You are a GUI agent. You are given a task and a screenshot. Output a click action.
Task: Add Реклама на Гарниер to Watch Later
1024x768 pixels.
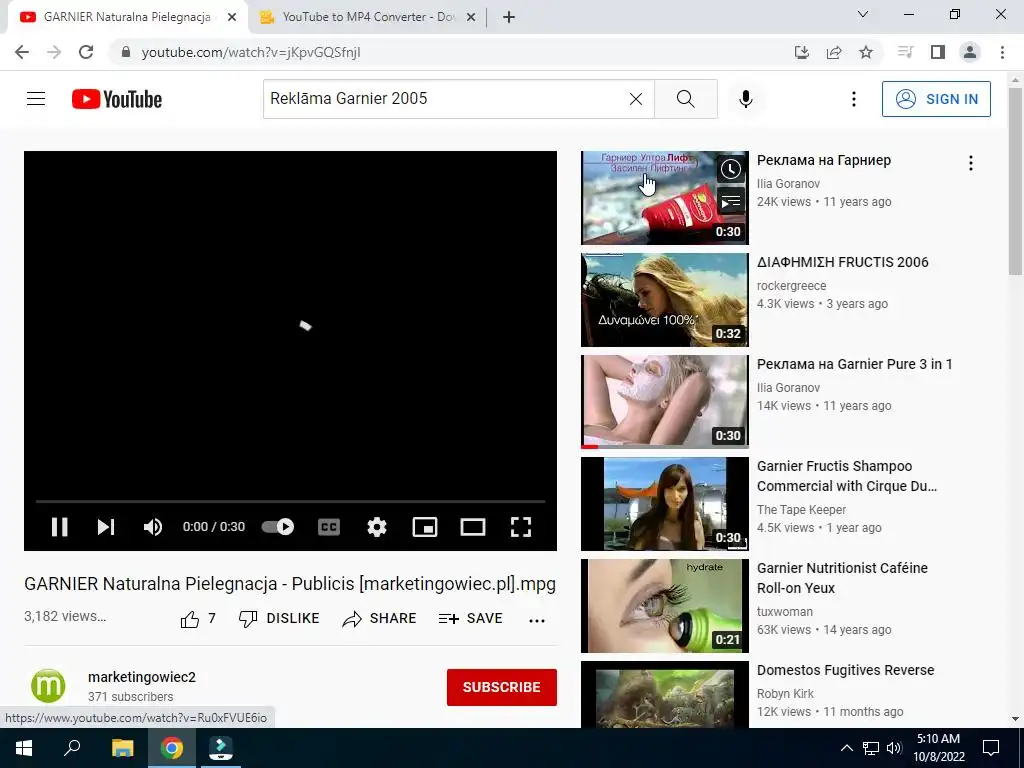coord(731,170)
